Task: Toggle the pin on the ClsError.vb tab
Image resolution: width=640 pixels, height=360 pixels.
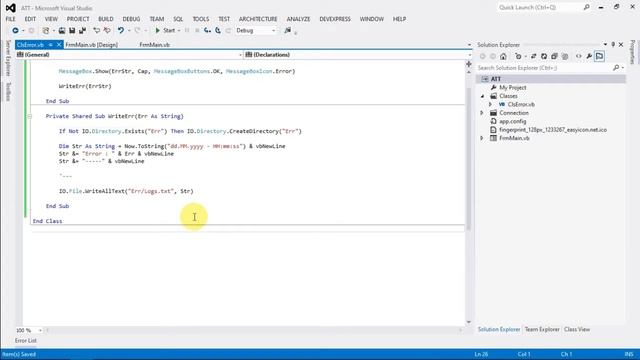Action: pos(51,44)
